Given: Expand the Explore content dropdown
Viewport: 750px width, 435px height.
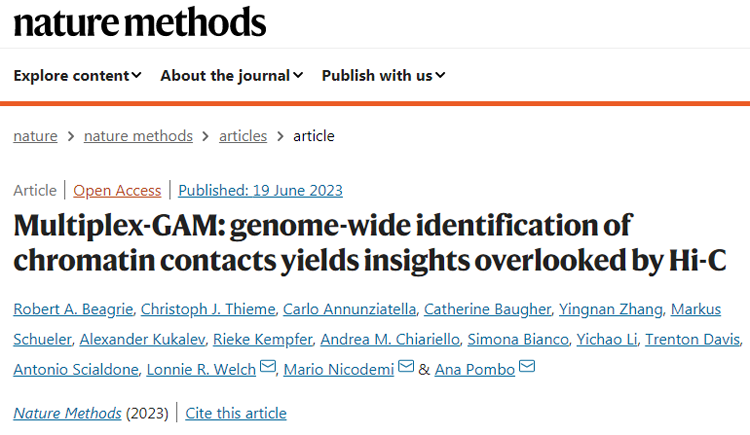Looking at the screenshot, I should pos(77,75).
